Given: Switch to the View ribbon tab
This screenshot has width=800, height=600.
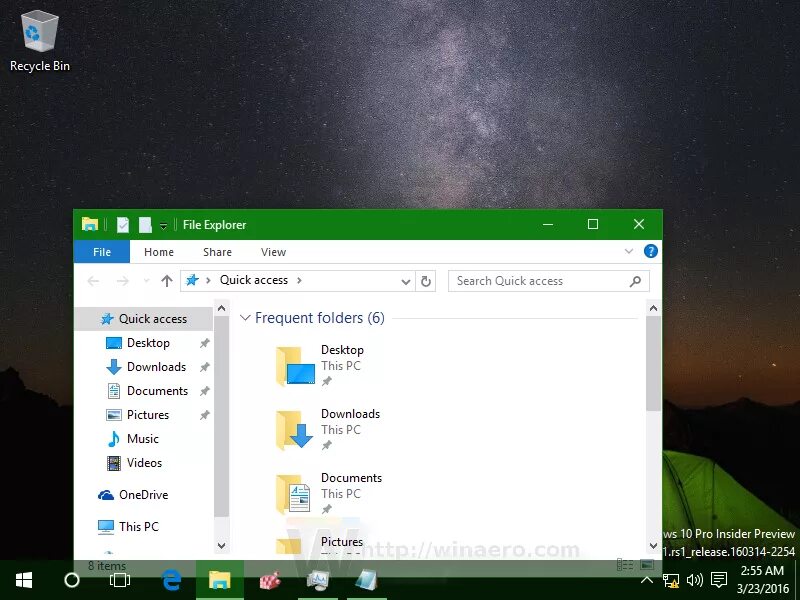Looking at the screenshot, I should tap(273, 252).
